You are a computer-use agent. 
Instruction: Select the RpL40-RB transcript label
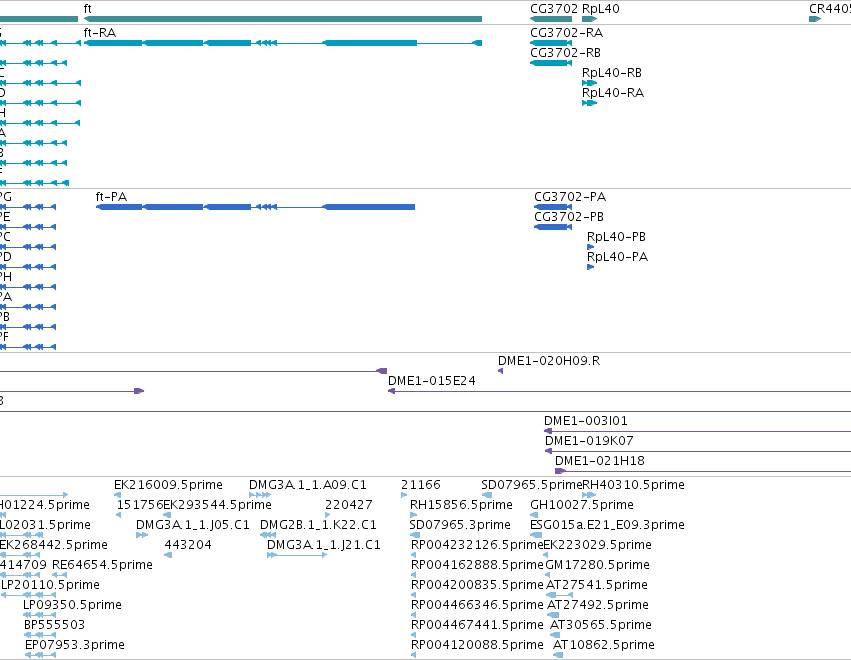(612, 73)
